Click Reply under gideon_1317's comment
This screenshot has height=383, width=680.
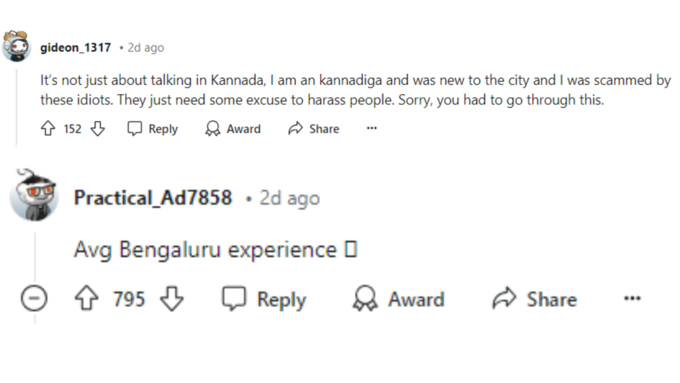pos(152,129)
